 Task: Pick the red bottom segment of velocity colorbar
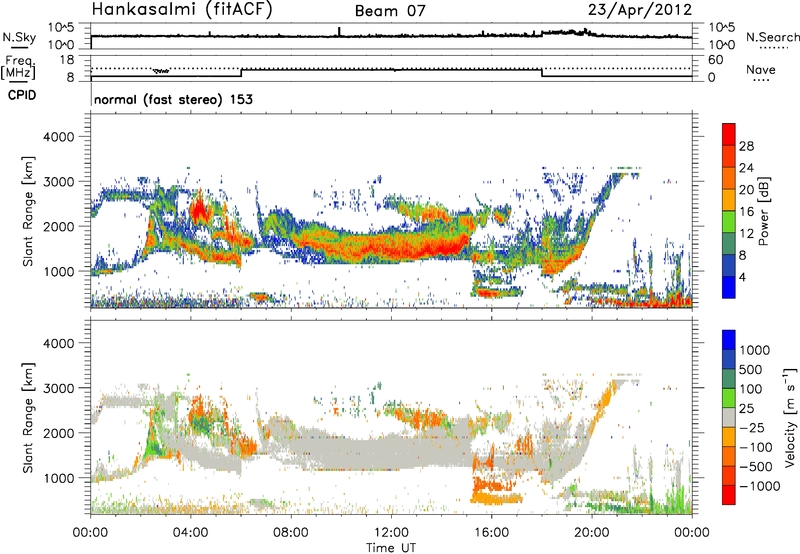coord(729,495)
